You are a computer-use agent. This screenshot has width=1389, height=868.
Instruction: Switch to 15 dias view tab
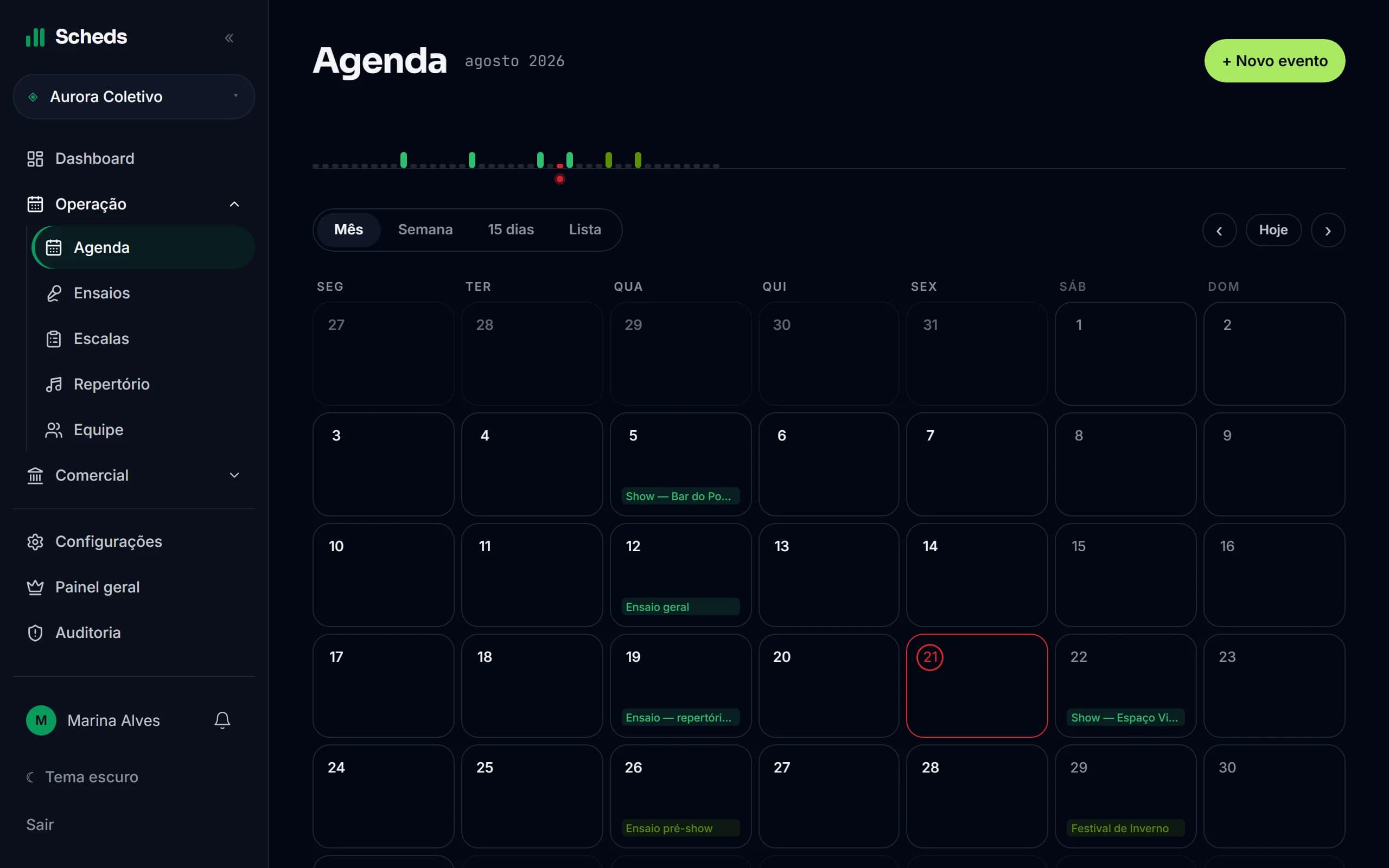(511, 229)
